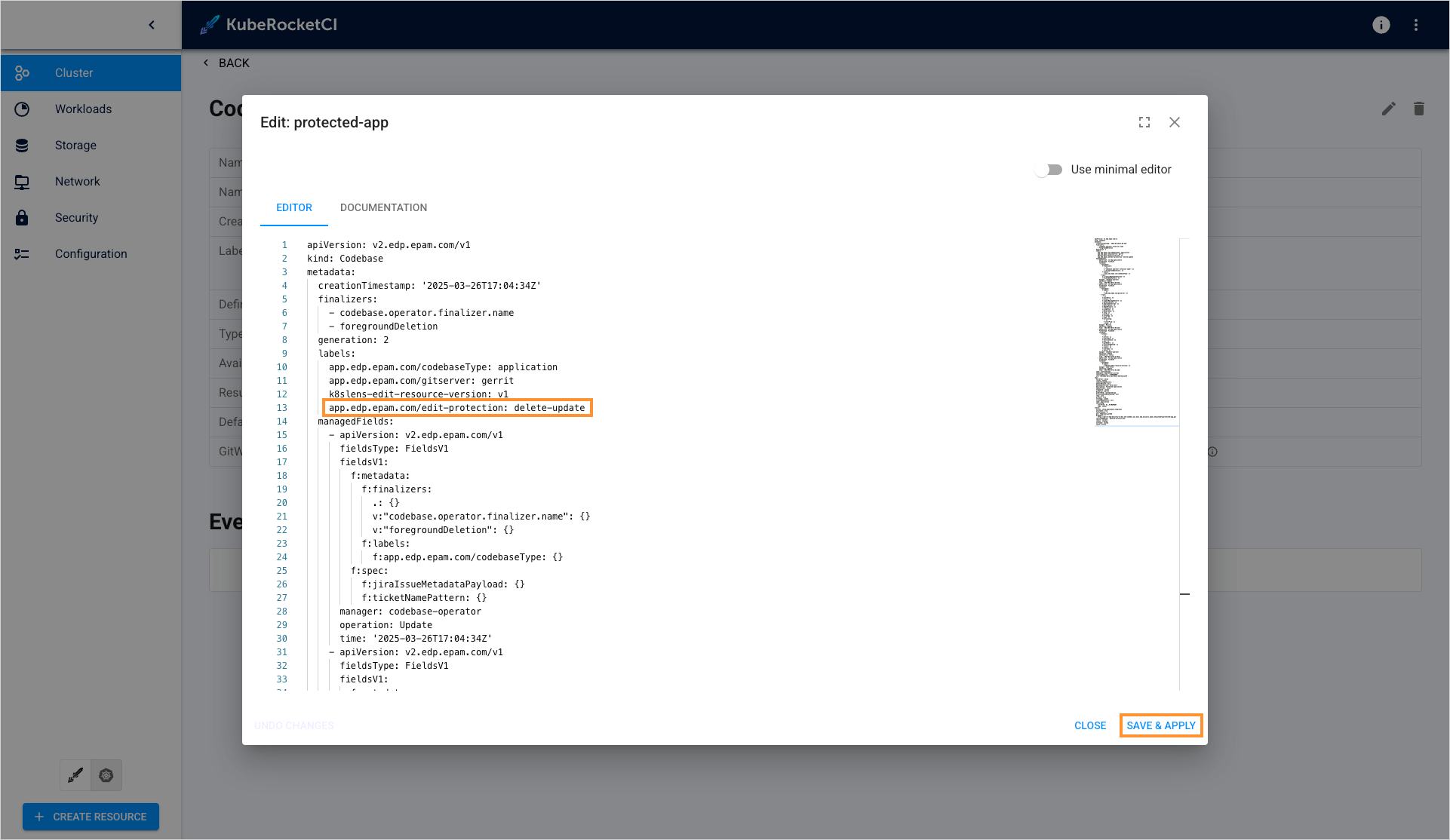Click the Configuration list icon
The height and width of the screenshot is (840, 1450).
(22, 254)
